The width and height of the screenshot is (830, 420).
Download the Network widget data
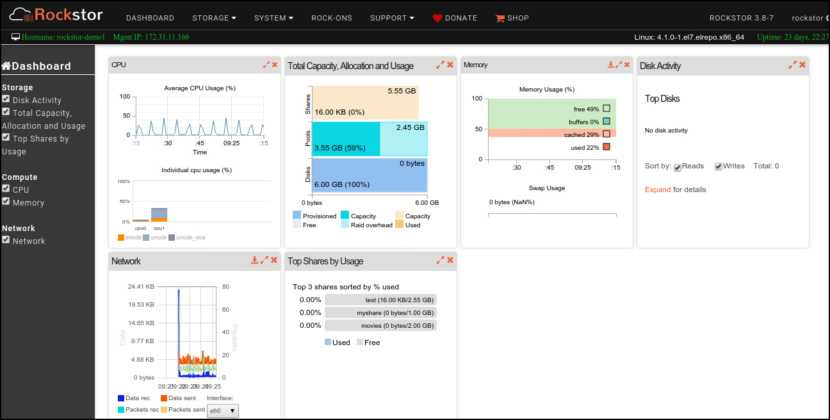(254, 261)
